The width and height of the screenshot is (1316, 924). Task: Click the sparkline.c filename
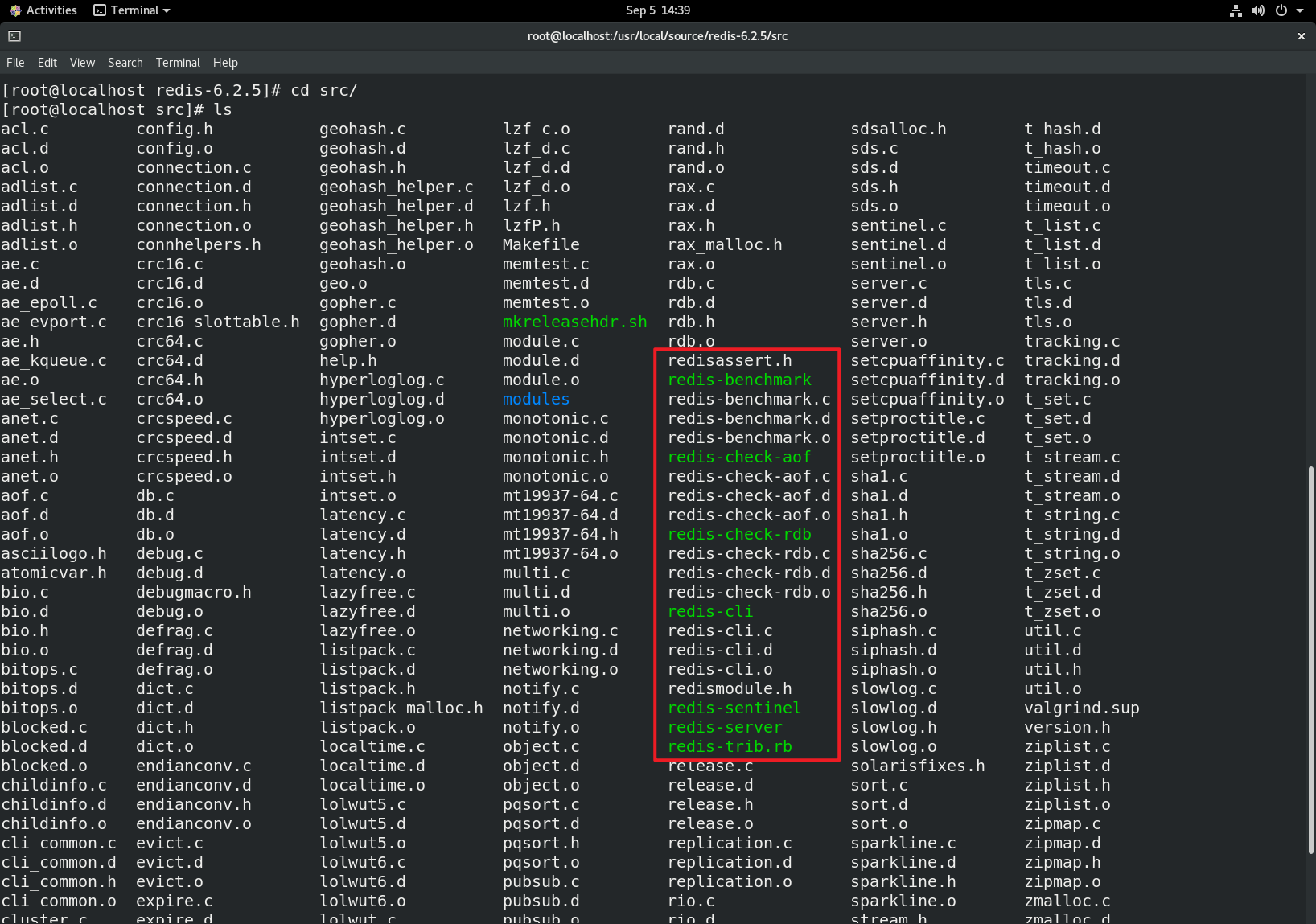click(903, 843)
